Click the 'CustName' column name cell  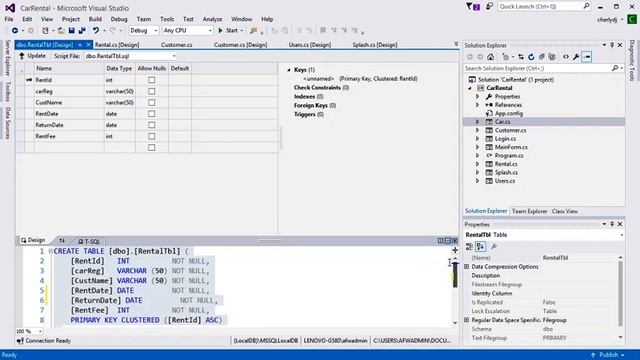click(69, 102)
